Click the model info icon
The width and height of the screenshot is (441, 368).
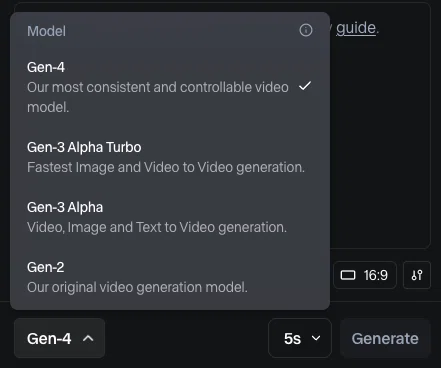306,30
